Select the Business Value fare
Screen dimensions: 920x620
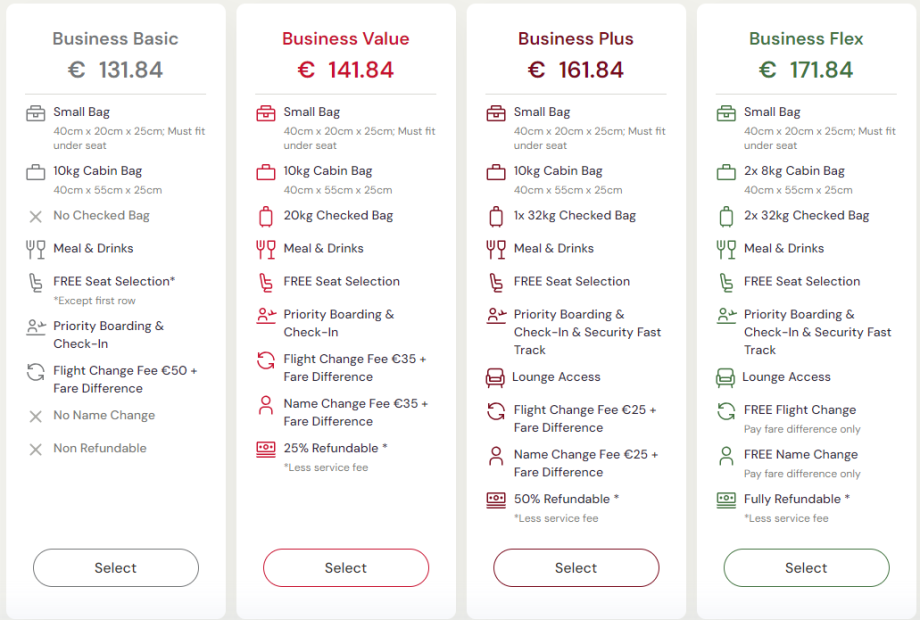click(x=345, y=567)
